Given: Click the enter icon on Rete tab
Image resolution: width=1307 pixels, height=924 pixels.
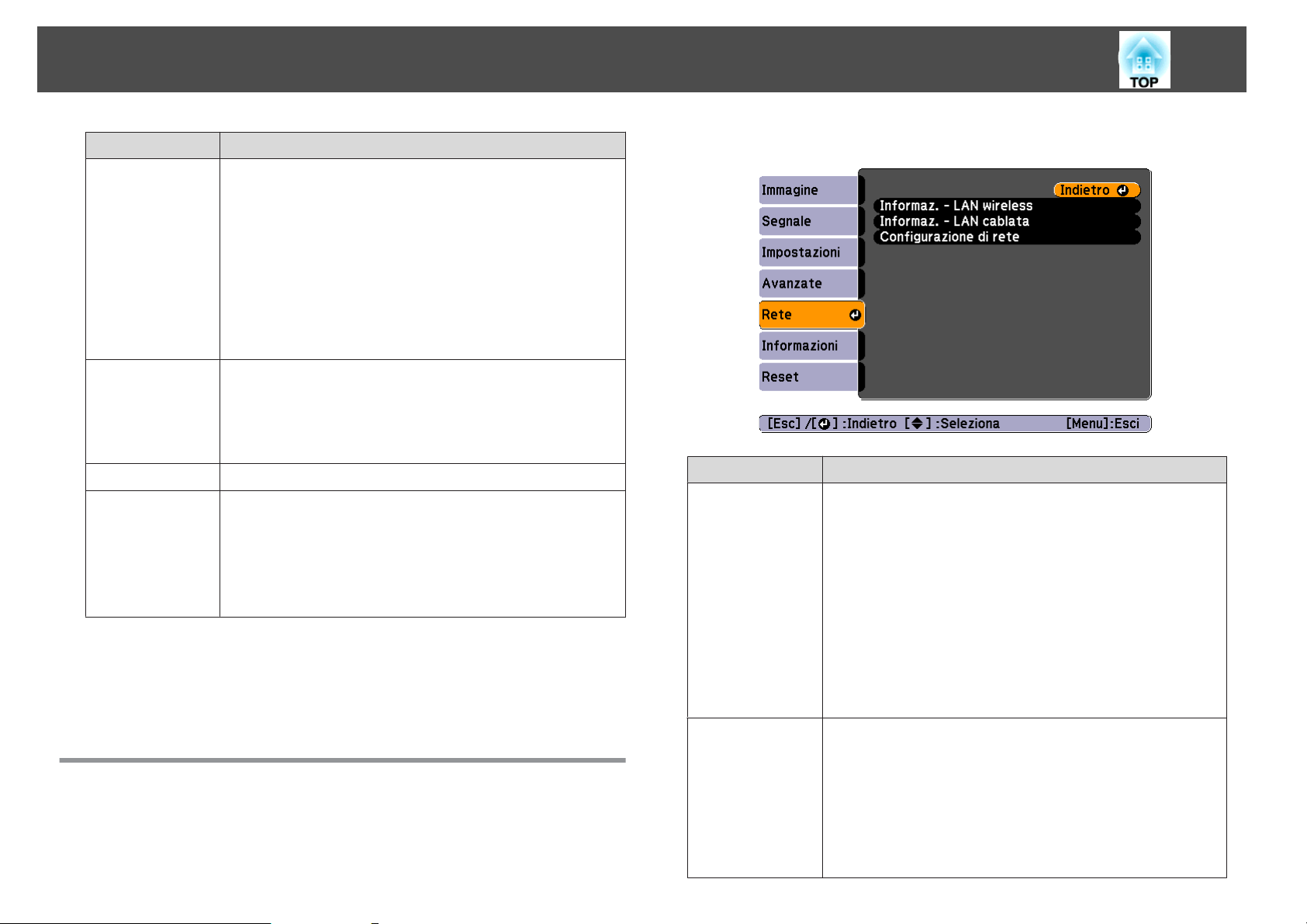Looking at the screenshot, I should pos(854,314).
